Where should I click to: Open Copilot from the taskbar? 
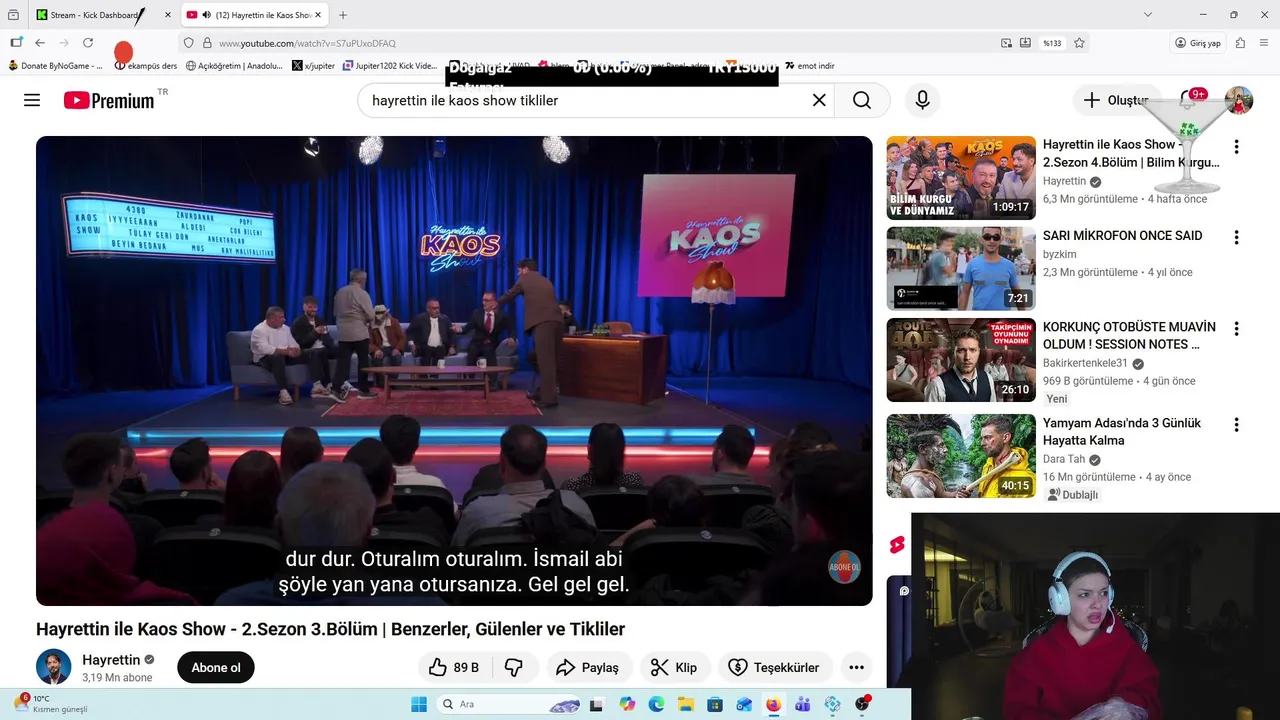pos(627,704)
